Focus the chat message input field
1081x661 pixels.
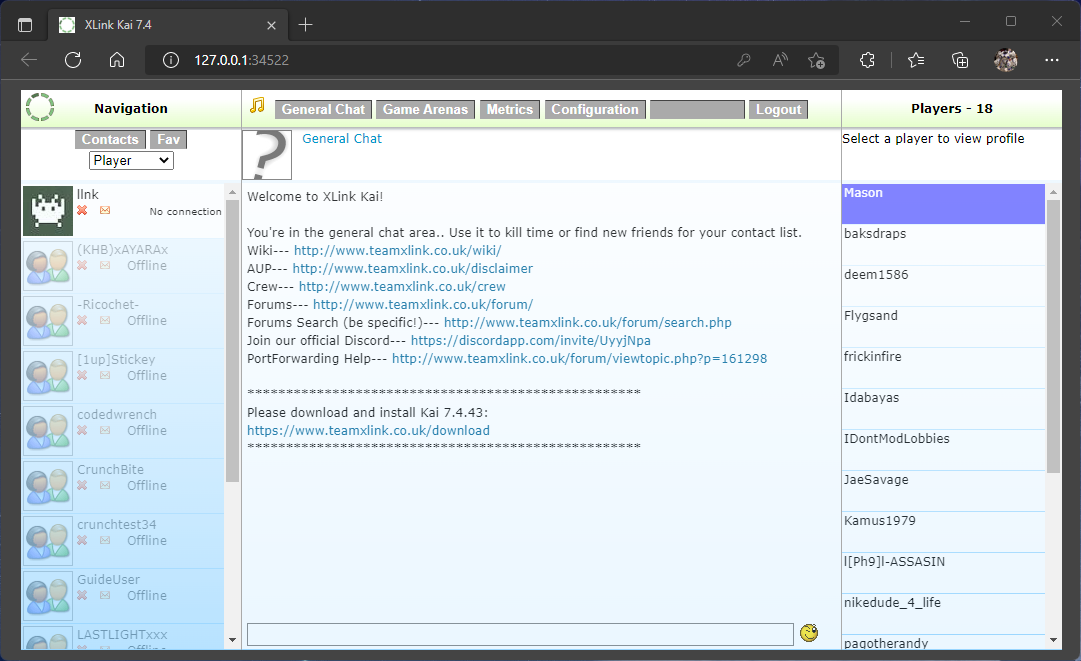[520, 634]
